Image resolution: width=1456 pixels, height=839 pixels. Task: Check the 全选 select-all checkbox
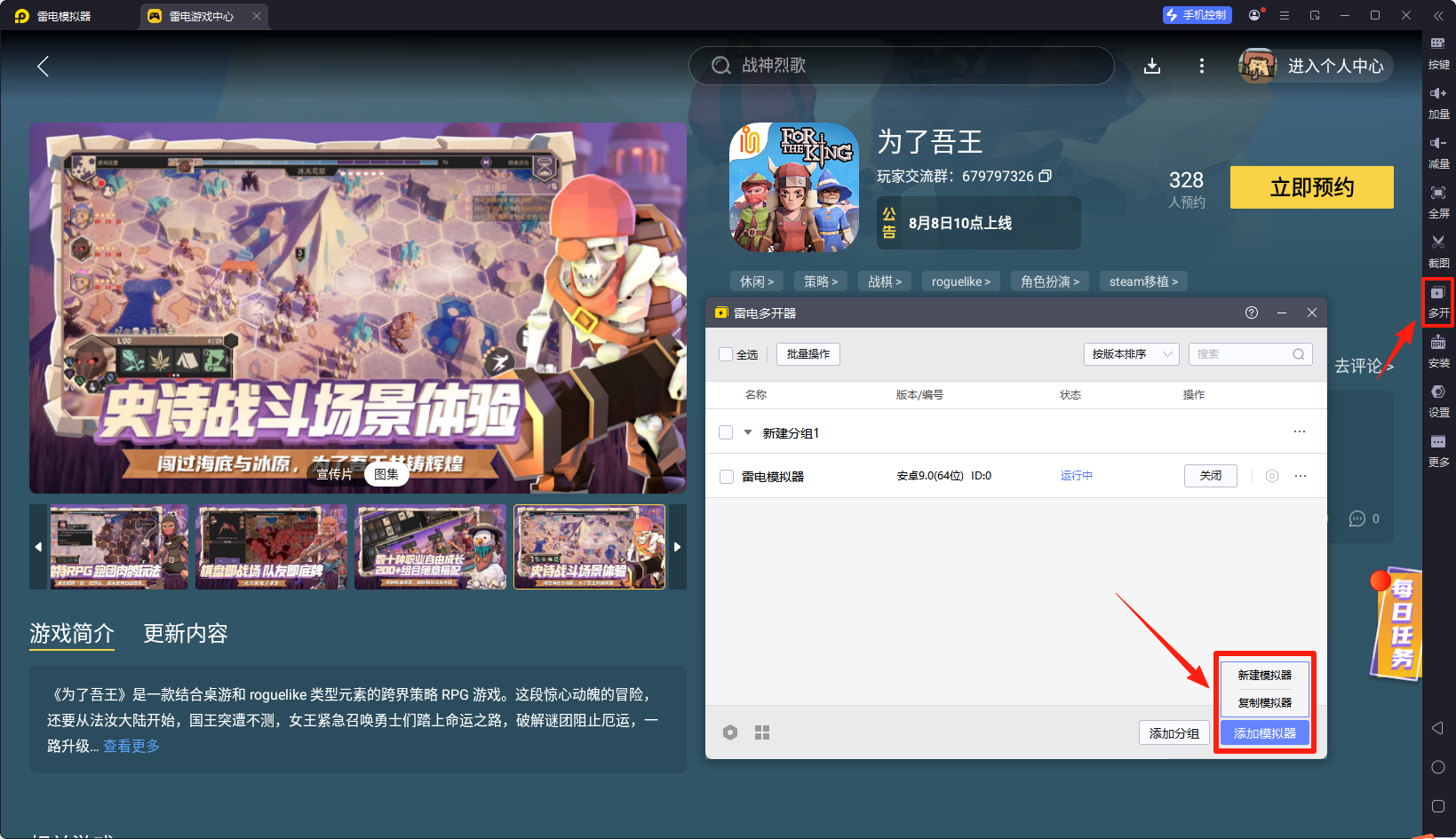pos(726,354)
